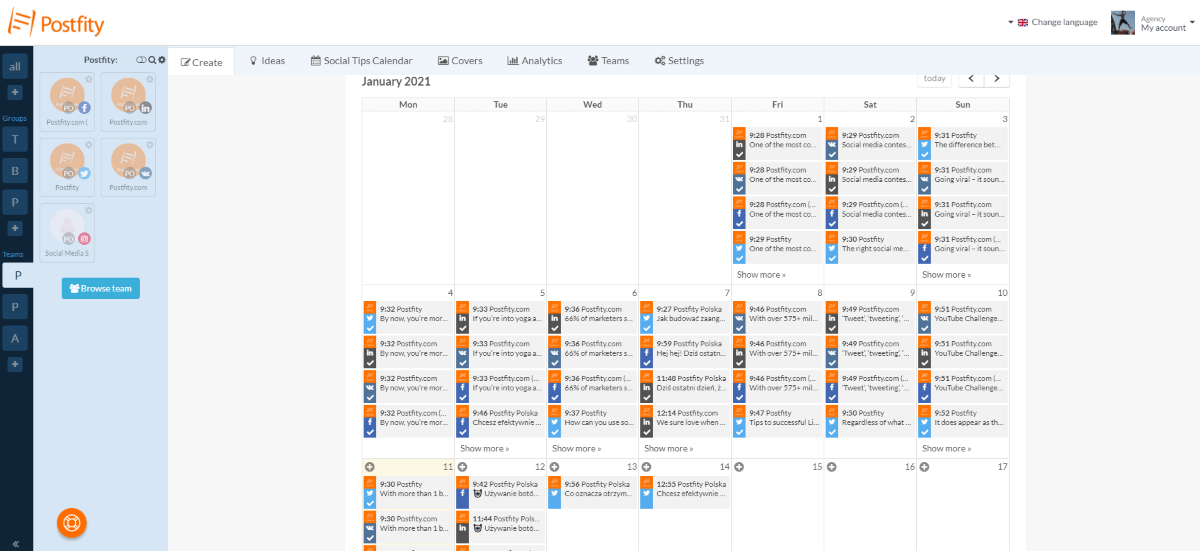Image resolution: width=1200 pixels, height=551 pixels.
Task: Open the 9:47 Postfity 'Tips to successful' post
Action: click(777, 422)
